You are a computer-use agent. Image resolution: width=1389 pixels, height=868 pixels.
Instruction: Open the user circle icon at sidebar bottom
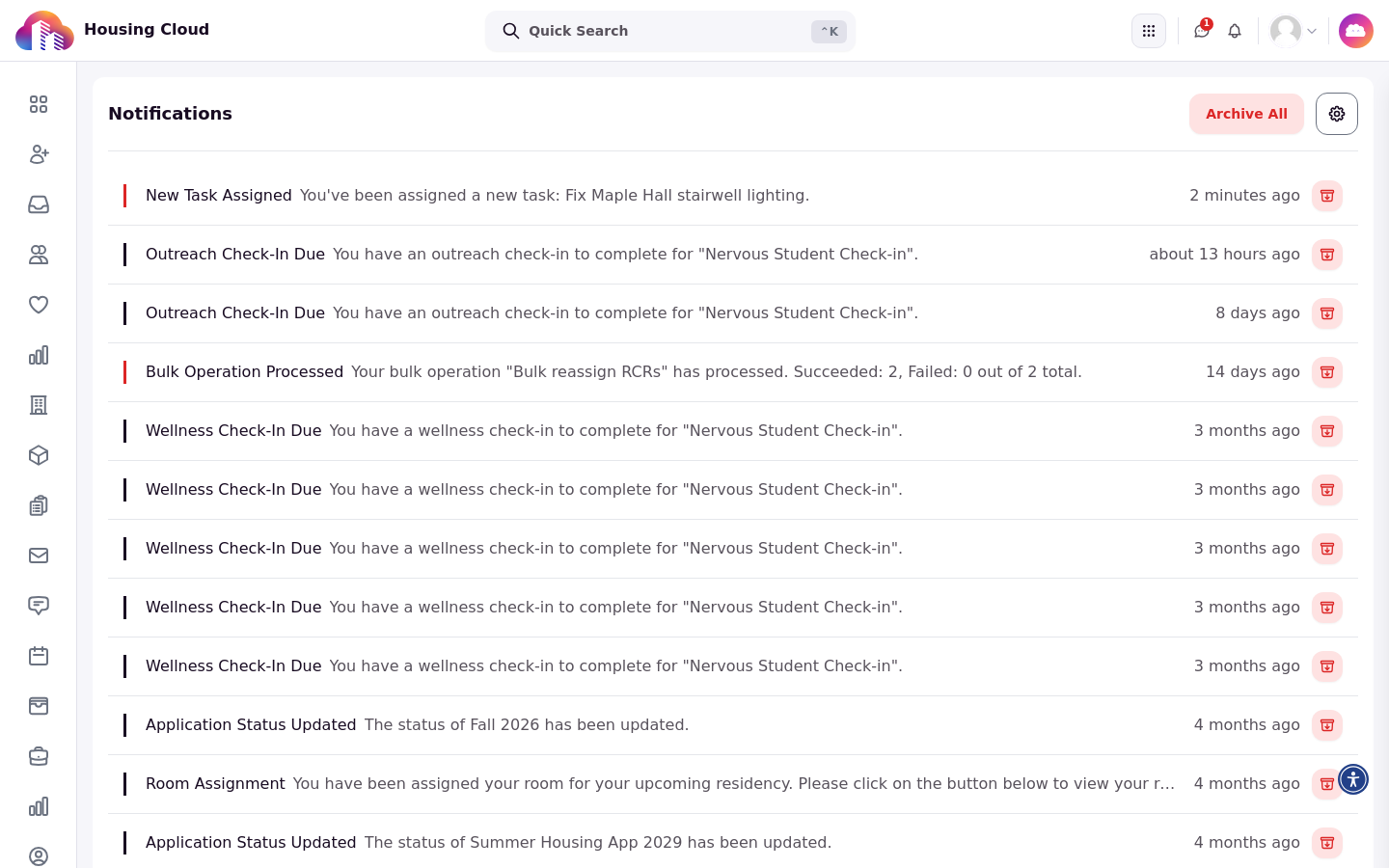[x=39, y=856]
